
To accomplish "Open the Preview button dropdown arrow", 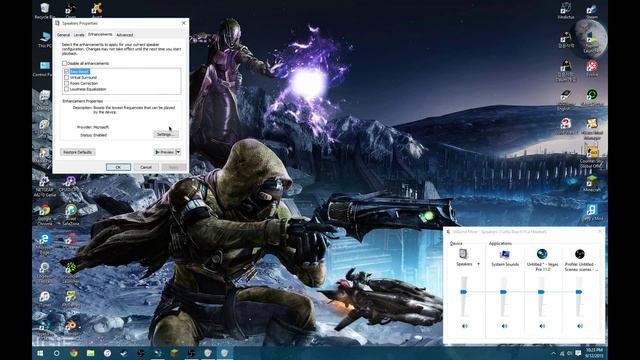I will 178,152.
